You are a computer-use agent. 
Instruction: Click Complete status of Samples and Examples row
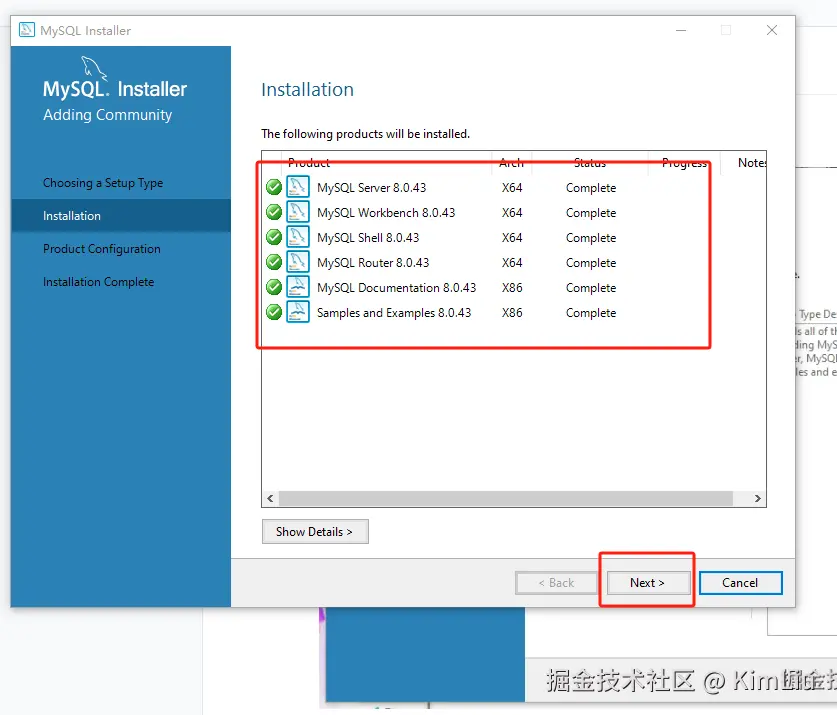(591, 313)
